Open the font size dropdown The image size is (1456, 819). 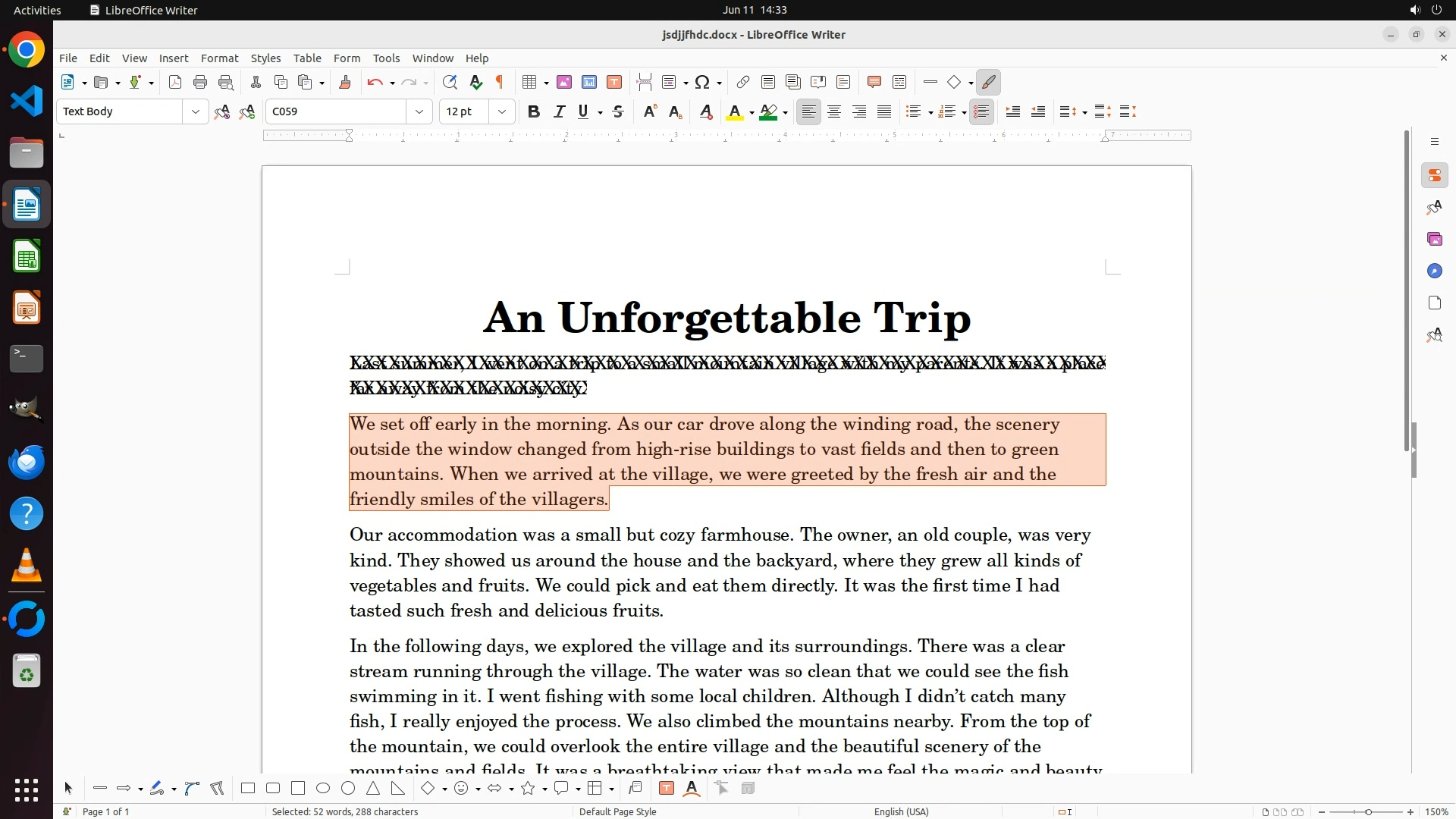[x=501, y=111]
